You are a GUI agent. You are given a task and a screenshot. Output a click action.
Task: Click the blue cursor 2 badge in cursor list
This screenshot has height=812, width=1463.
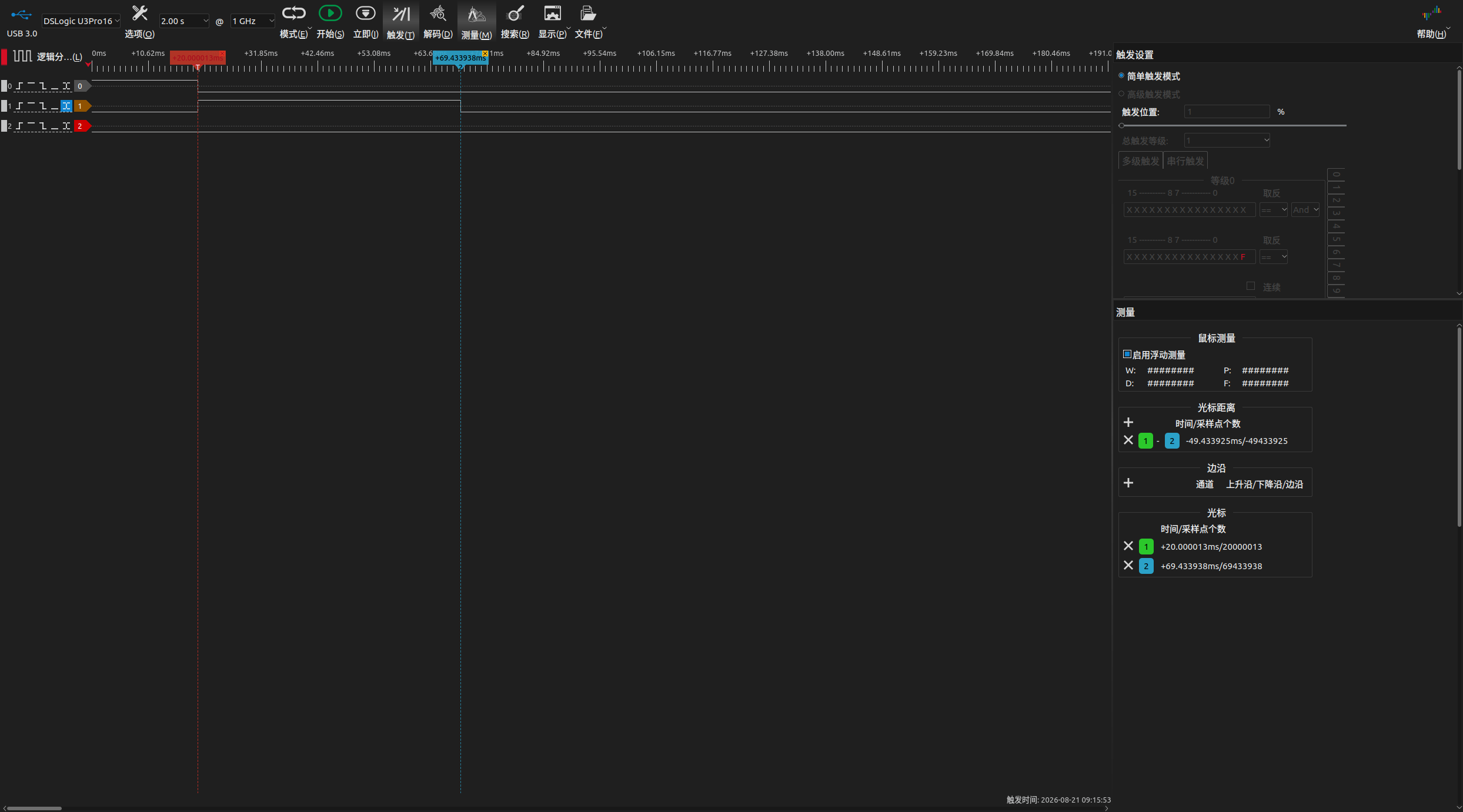pos(1145,566)
